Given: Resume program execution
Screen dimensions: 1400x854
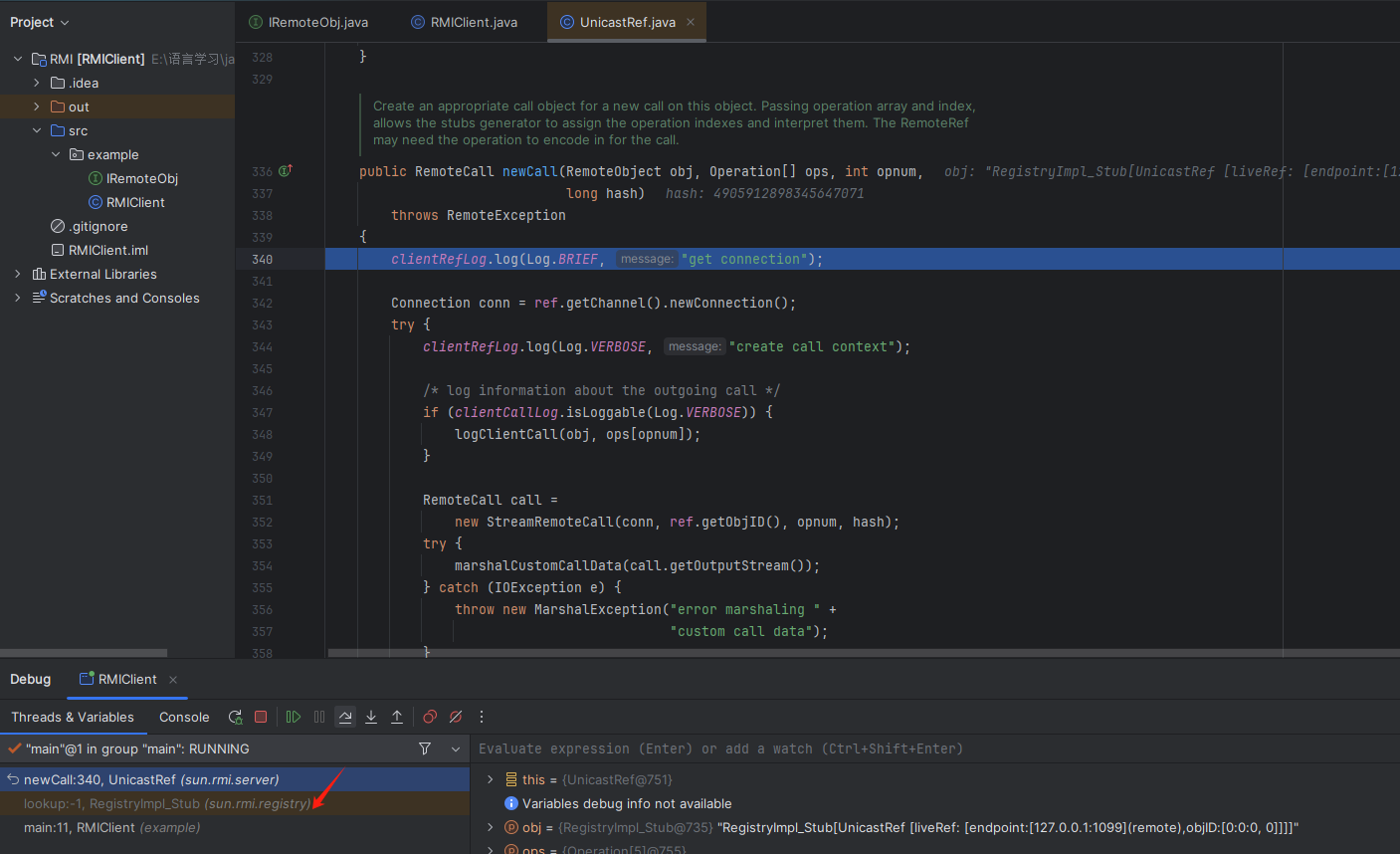Looking at the screenshot, I should coord(294,717).
